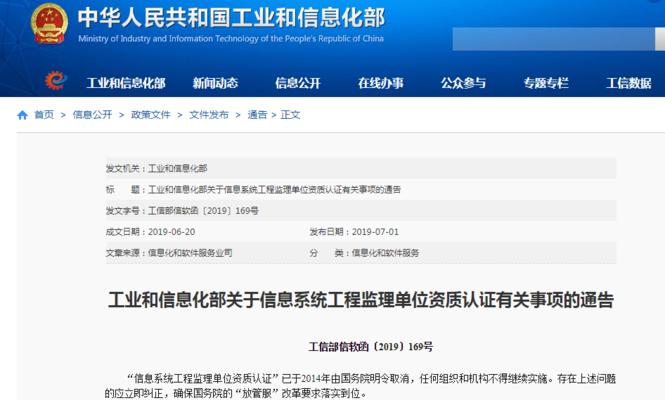665x400 pixels.
Task: Click the 发文字号 row with 169号
Action: tap(182, 211)
